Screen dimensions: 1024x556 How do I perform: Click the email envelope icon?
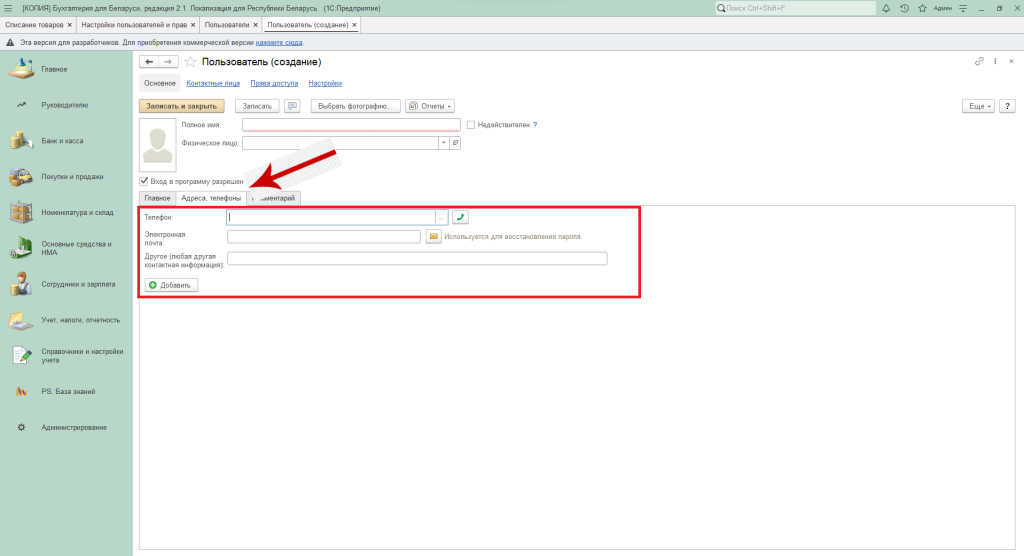434,237
